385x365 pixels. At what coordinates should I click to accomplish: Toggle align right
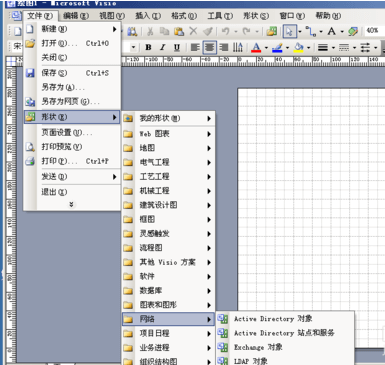[224, 47]
